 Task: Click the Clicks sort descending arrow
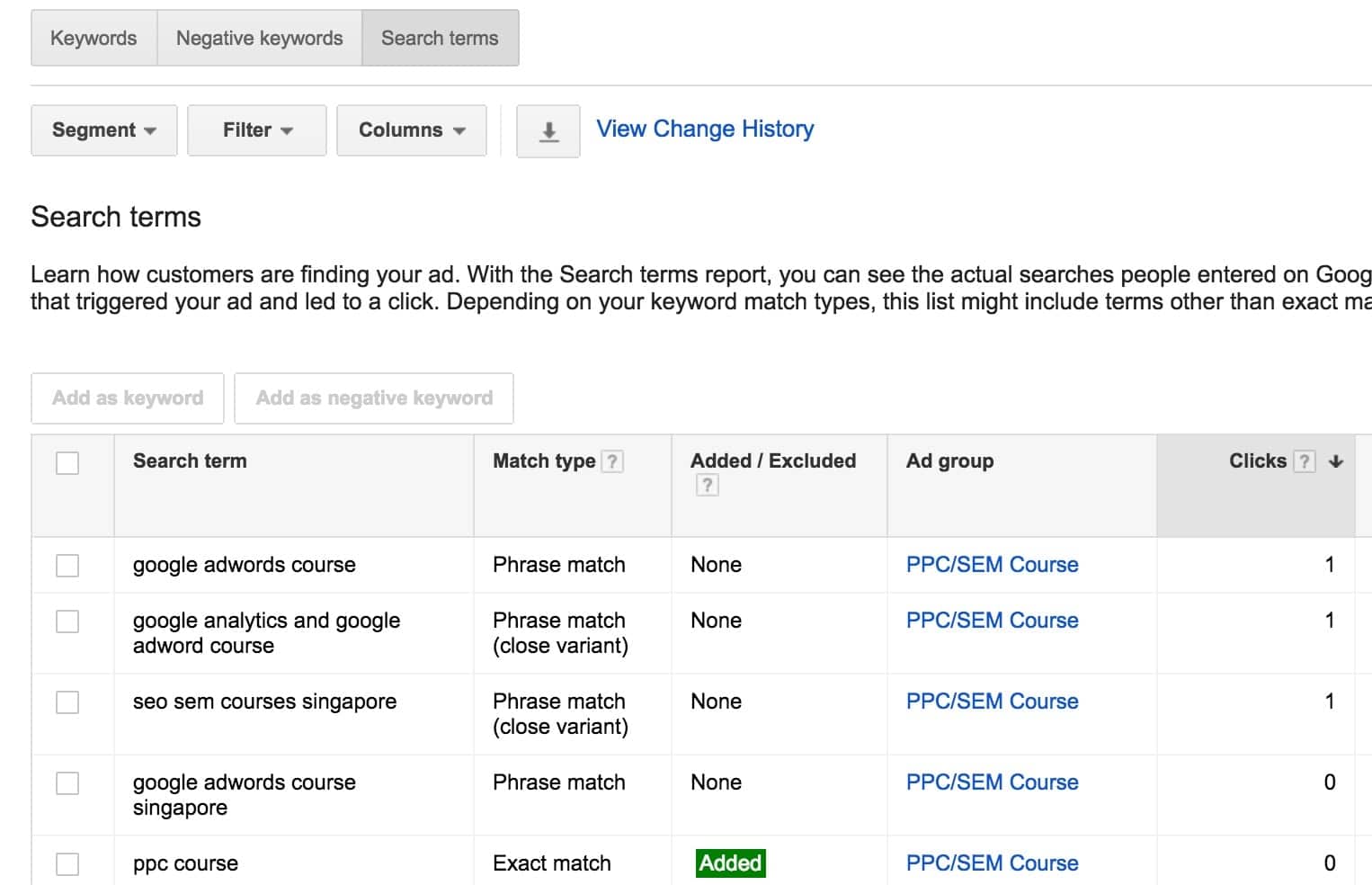1336,461
